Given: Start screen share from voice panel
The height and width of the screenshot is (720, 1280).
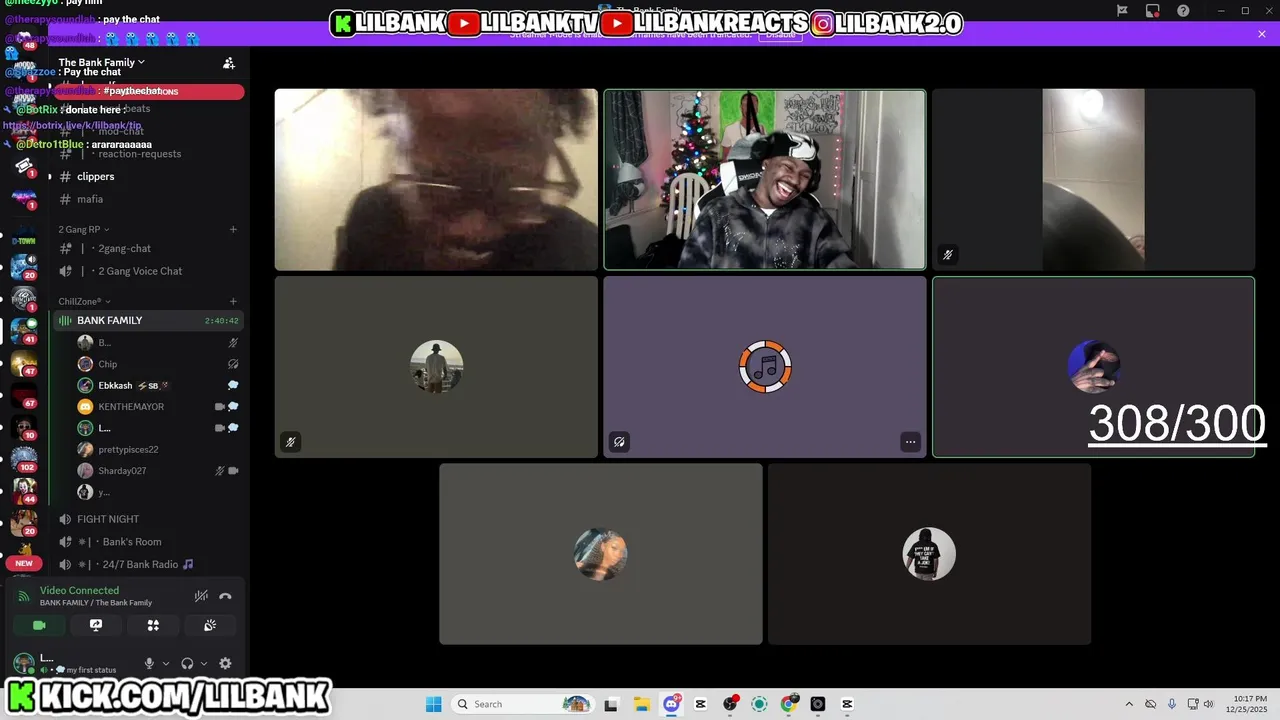Looking at the screenshot, I should click(x=96, y=625).
